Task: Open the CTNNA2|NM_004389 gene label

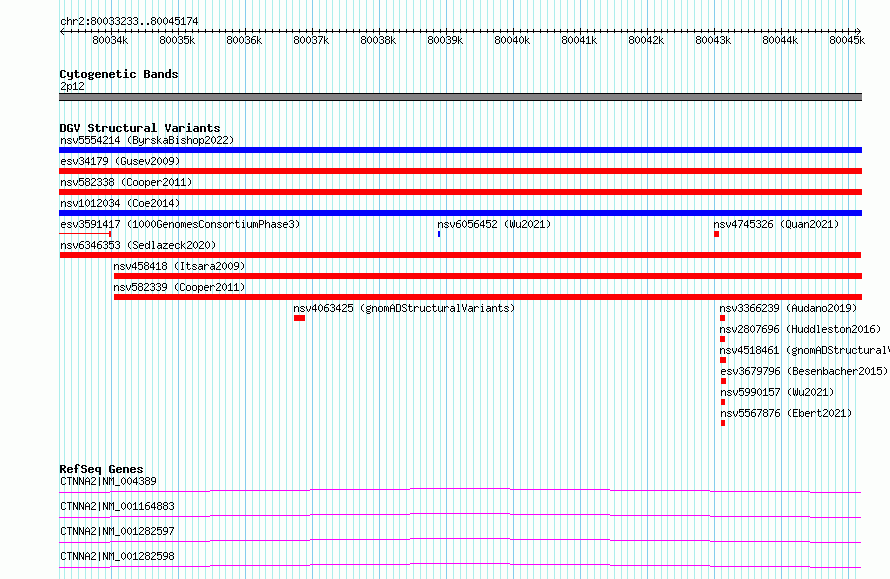Action: (x=108, y=481)
